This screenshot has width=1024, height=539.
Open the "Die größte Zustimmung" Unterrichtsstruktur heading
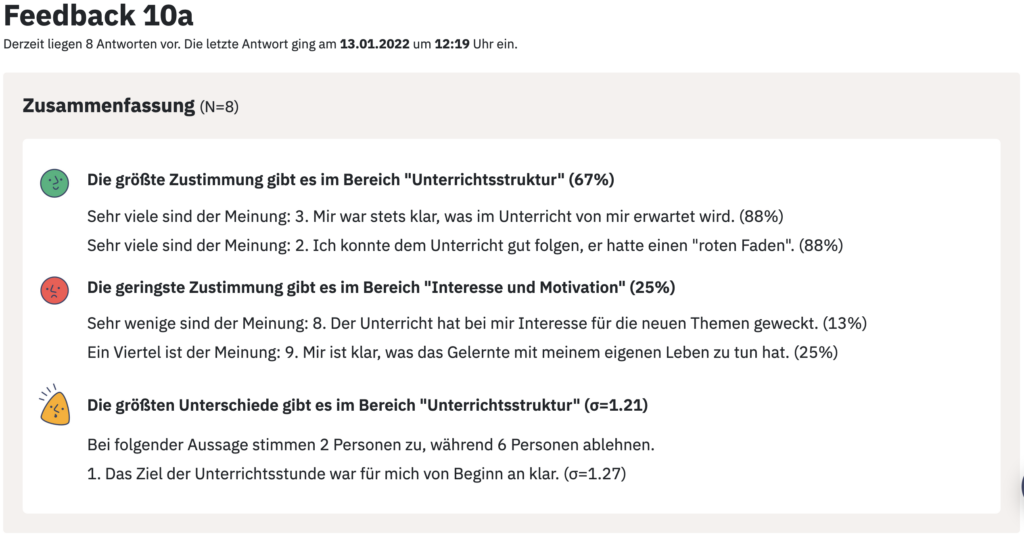(351, 180)
